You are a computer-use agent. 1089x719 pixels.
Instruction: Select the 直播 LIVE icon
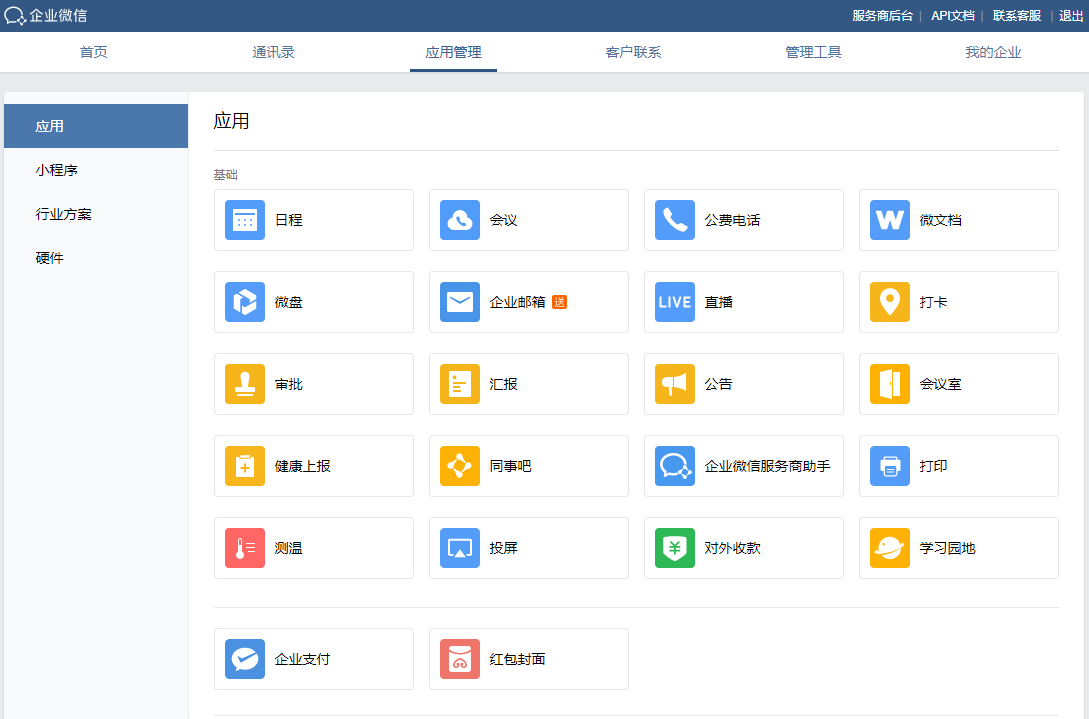pyautogui.click(x=675, y=302)
